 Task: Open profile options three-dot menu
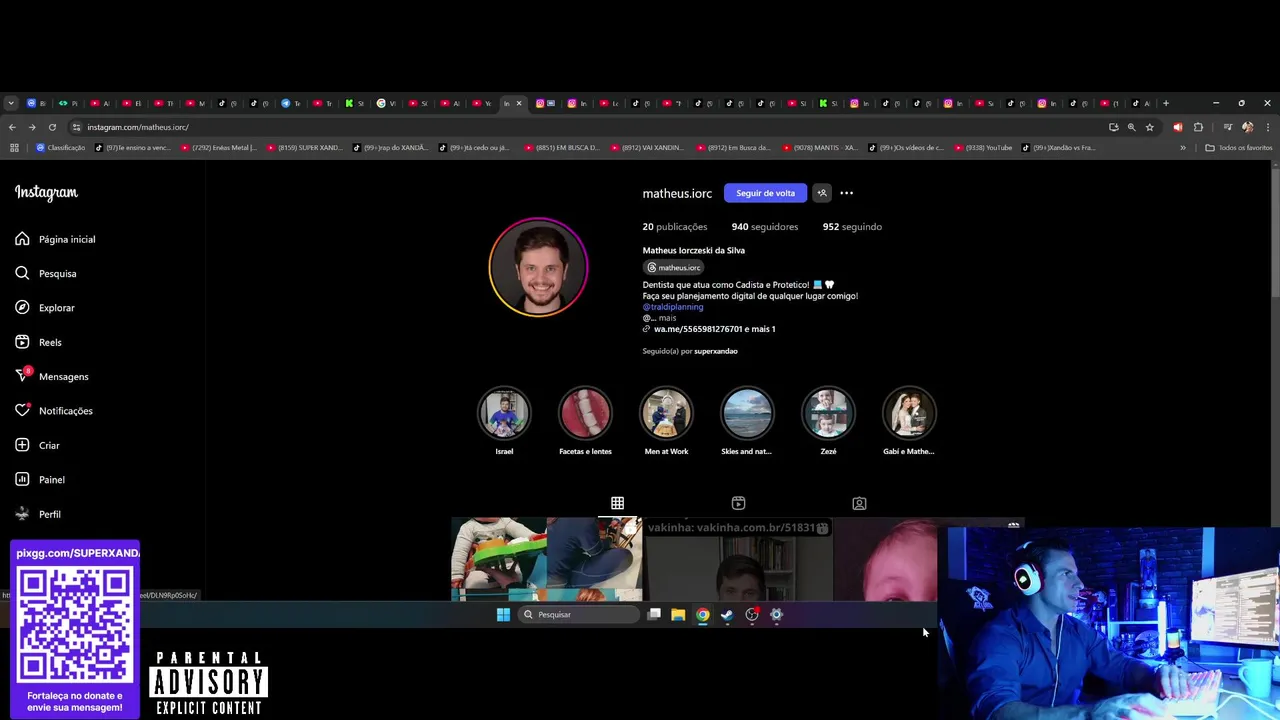847,193
